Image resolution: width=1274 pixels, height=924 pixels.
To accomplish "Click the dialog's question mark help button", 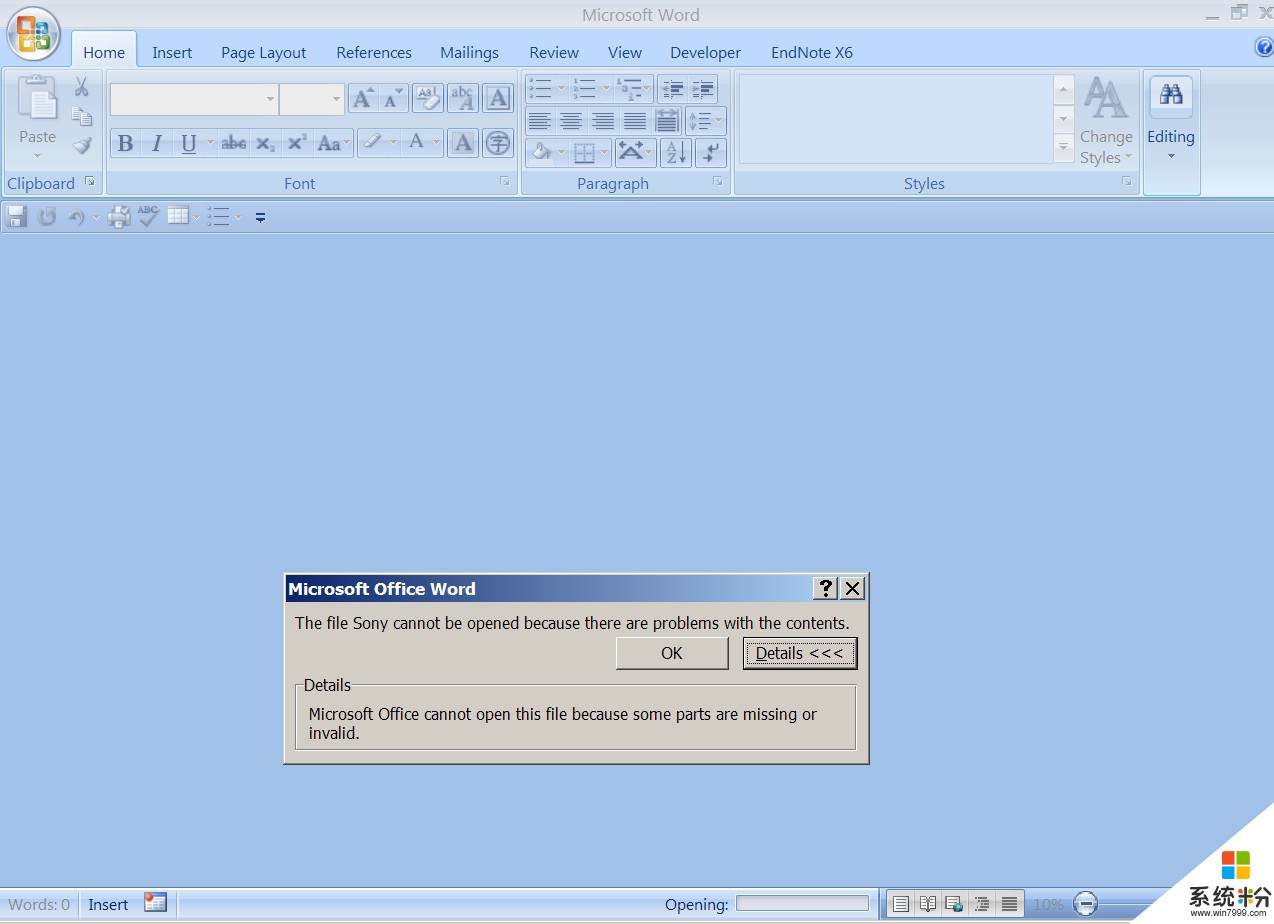I will 825,588.
